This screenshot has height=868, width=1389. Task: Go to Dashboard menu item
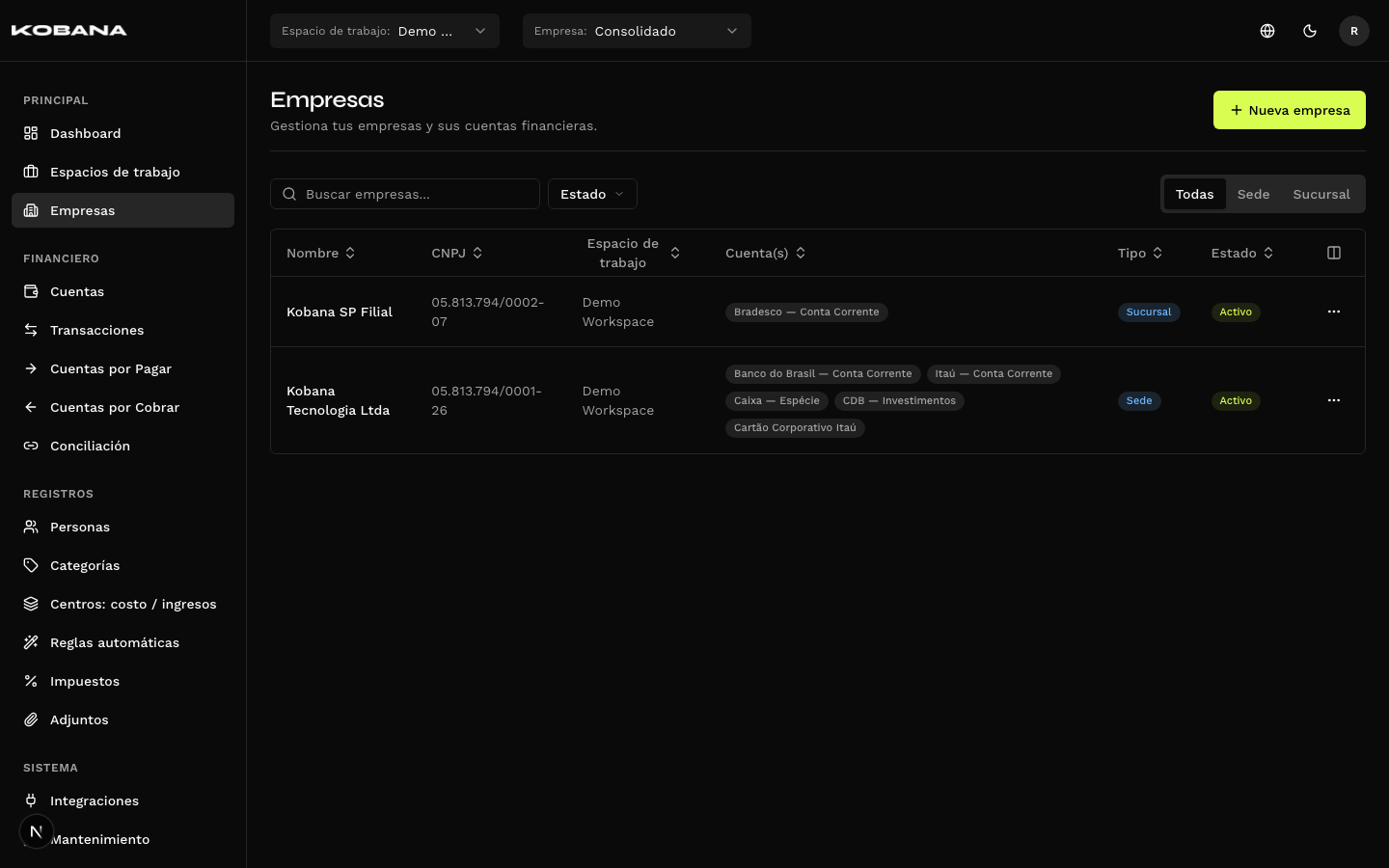pyautogui.click(x=123, y=133)
